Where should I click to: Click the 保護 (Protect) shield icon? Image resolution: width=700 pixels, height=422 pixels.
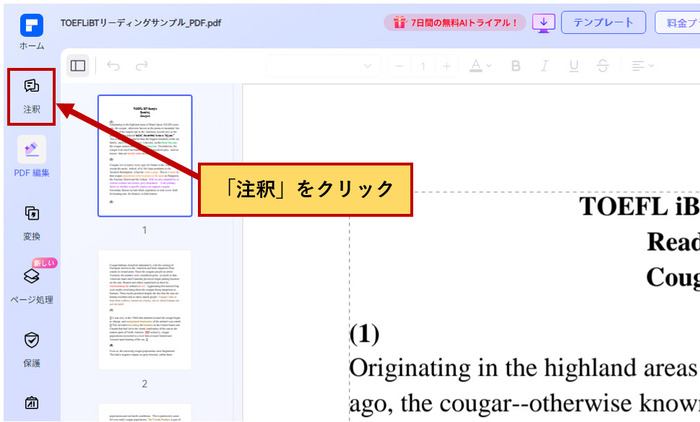pyautogui.click(x=31, y=347)
